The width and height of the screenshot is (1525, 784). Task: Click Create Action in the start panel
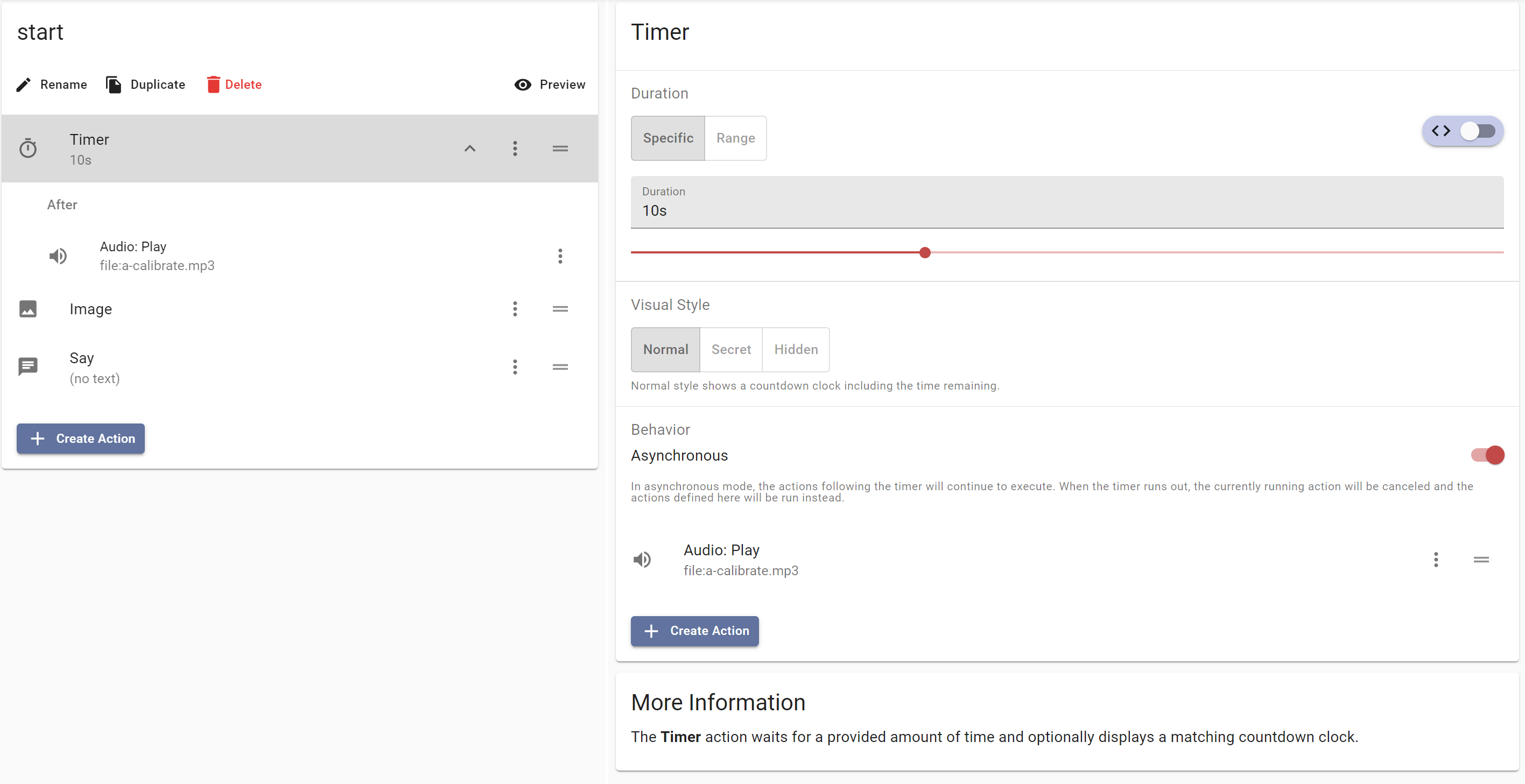tap(81, 439)
